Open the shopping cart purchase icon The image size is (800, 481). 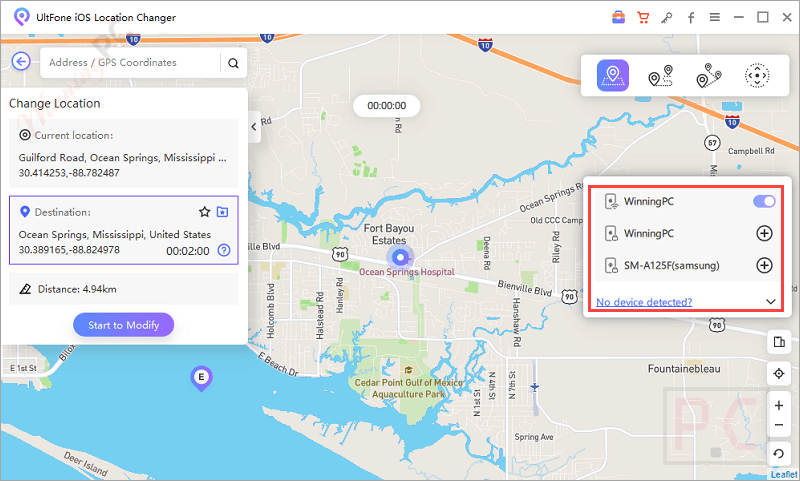pyautogui.click(x=643, y=17)
